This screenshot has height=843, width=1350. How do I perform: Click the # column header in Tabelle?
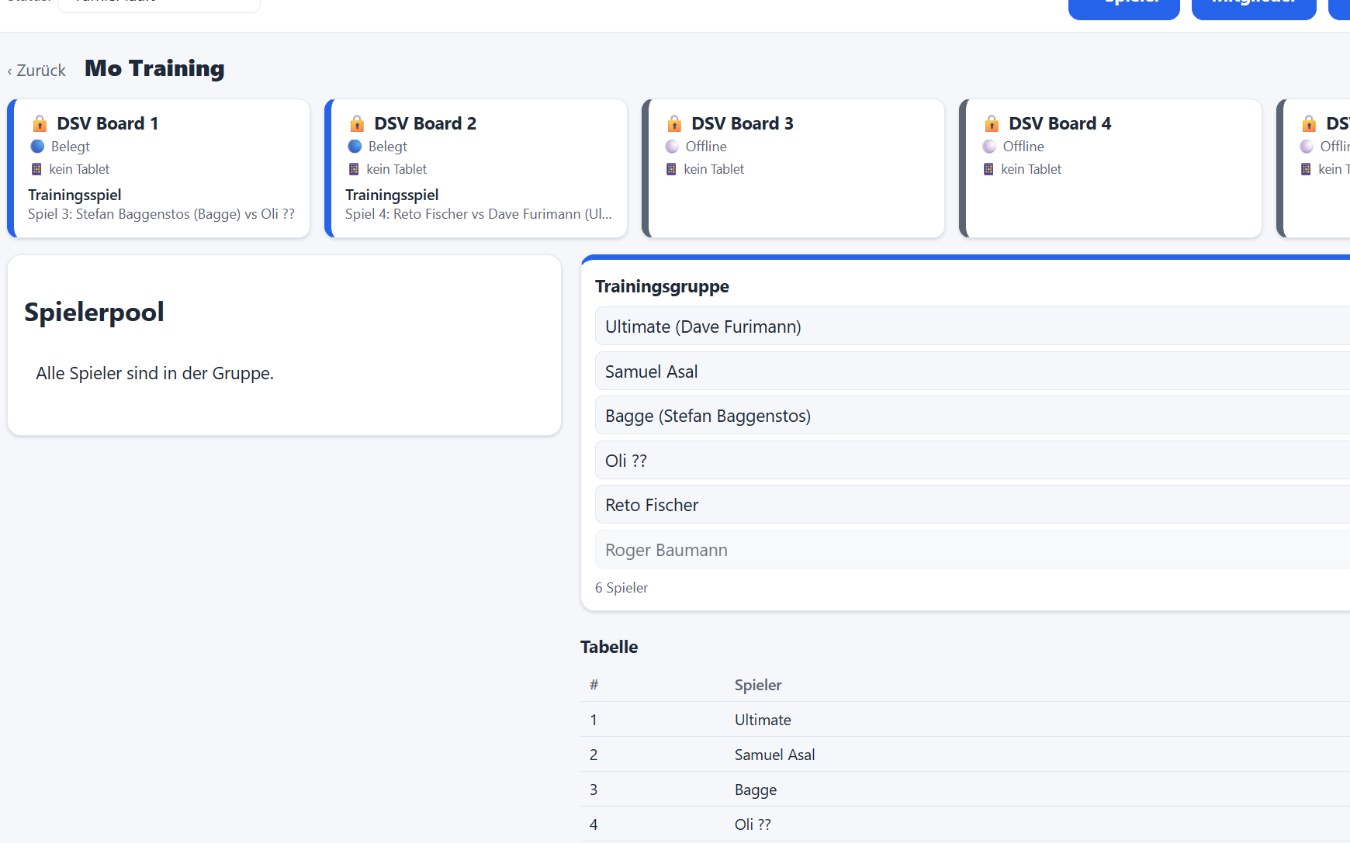pyautogui.click(x=594, y=685)
